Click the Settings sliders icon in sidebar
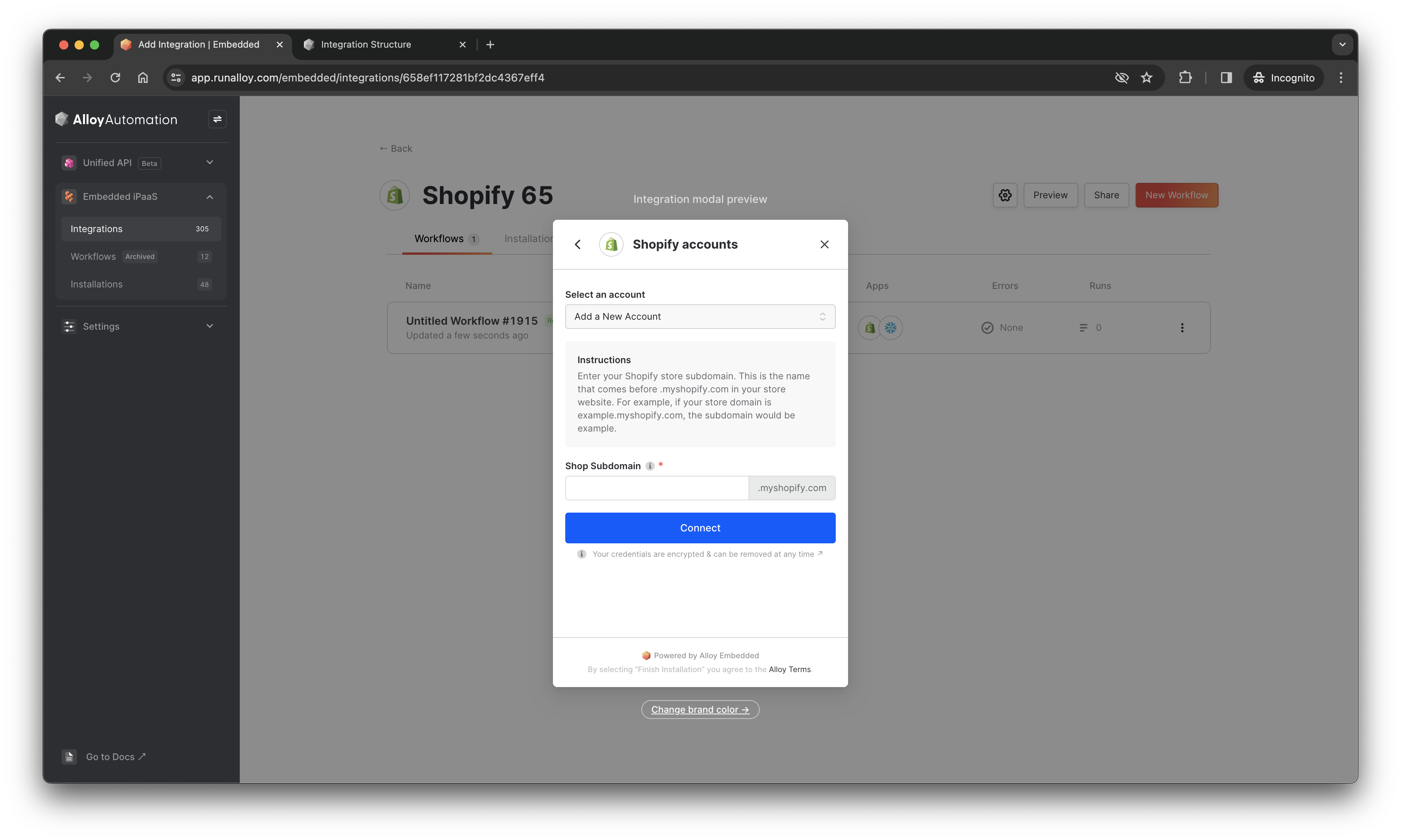Viewport: 1401px width, 840px height. (x=69, y=327)
